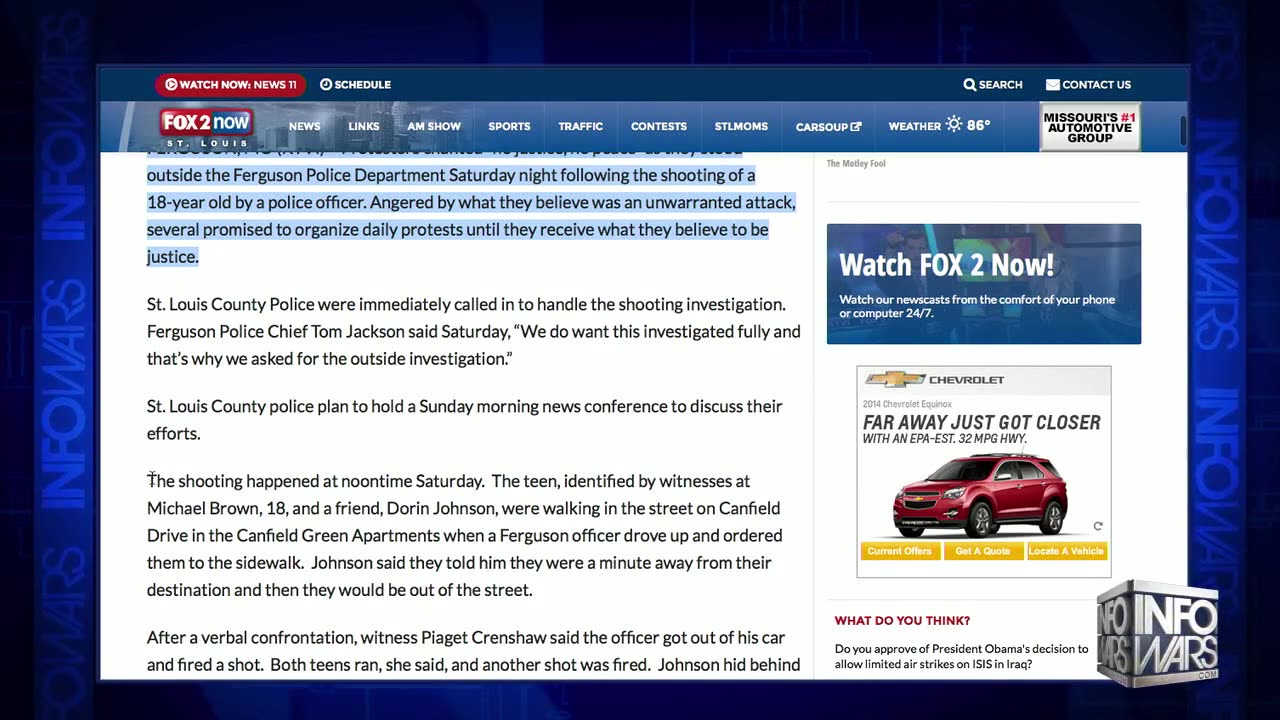Click the ad reload arrow icon
The image size is (1280, 720).
click(1098, 526)
